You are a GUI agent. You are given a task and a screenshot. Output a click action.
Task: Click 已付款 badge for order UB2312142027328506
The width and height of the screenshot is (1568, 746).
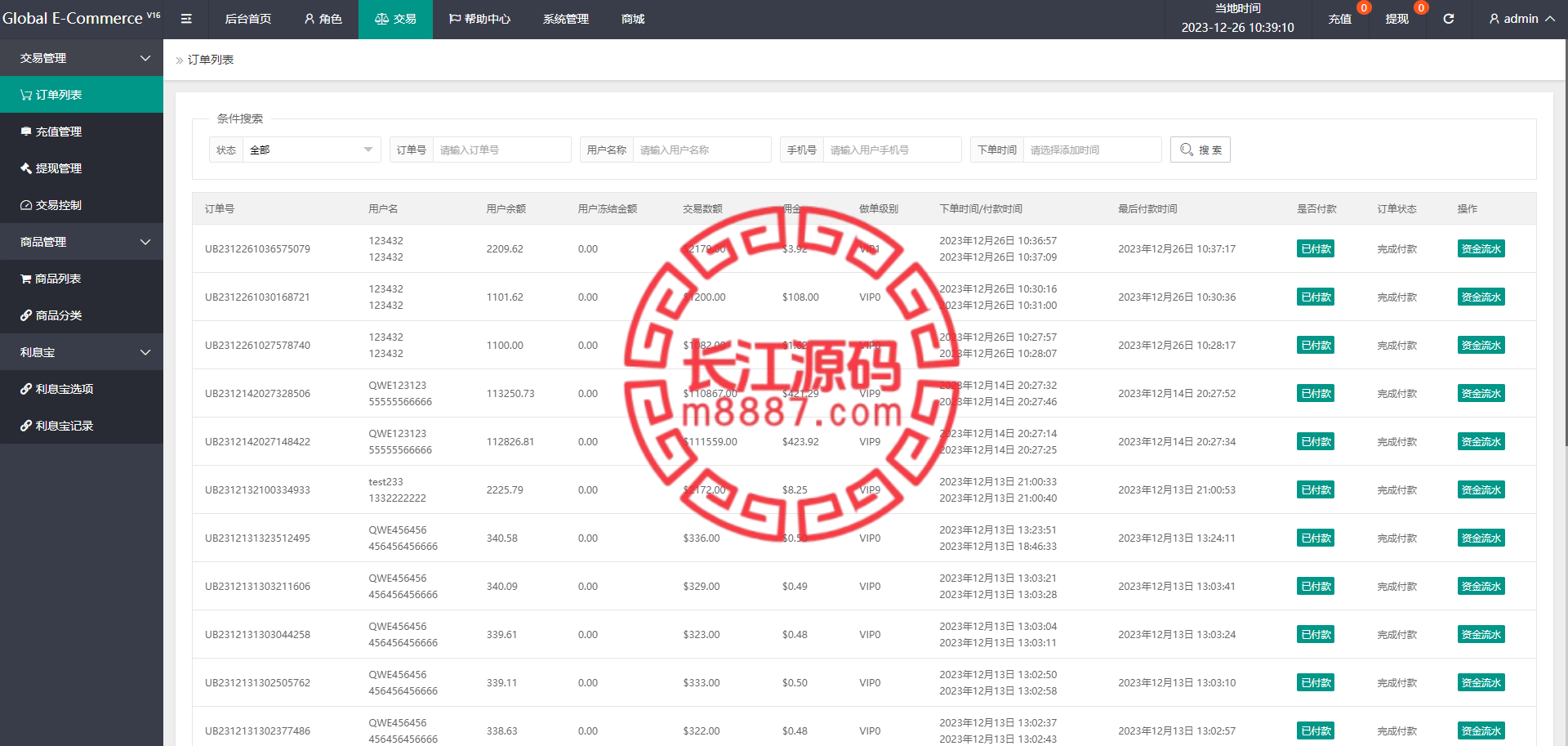tap(1316, 393)
